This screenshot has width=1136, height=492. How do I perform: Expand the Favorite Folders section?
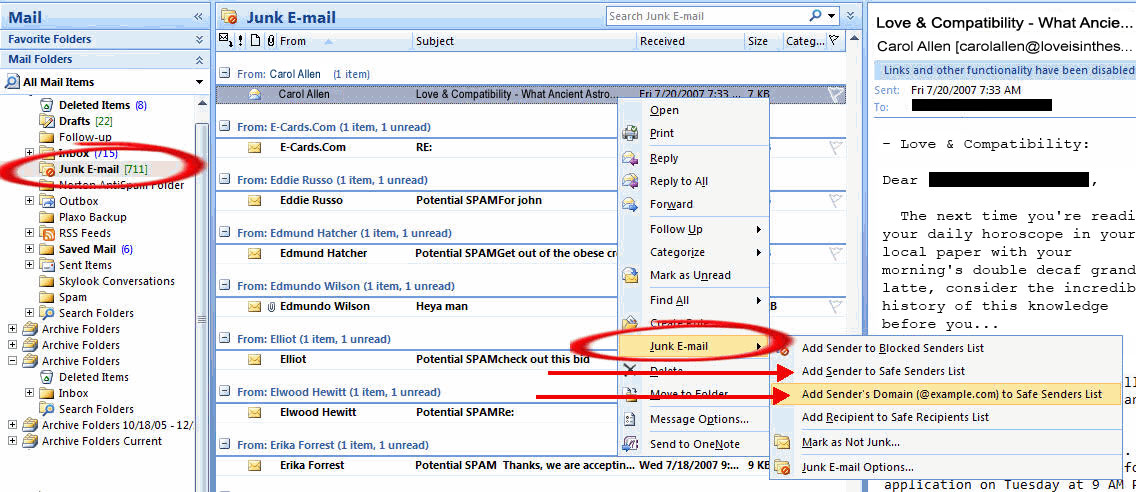[199, 39]
